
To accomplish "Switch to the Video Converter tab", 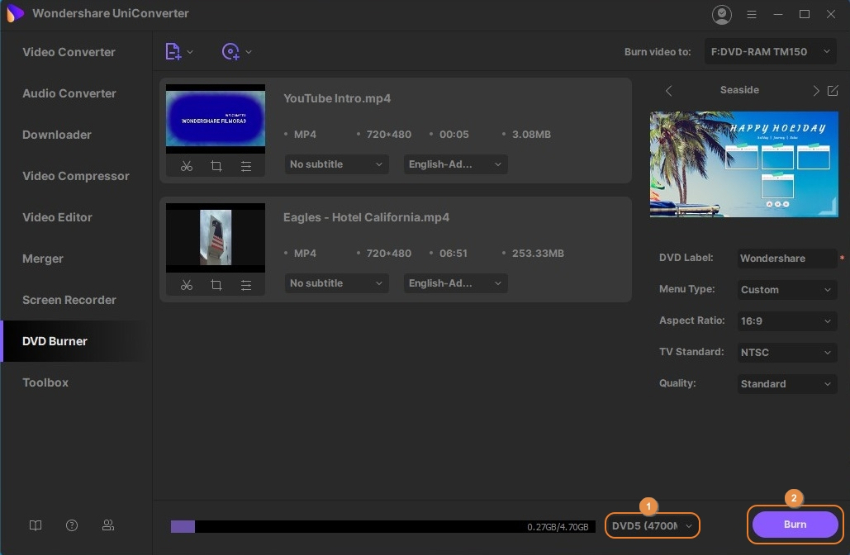I will 69,52.
